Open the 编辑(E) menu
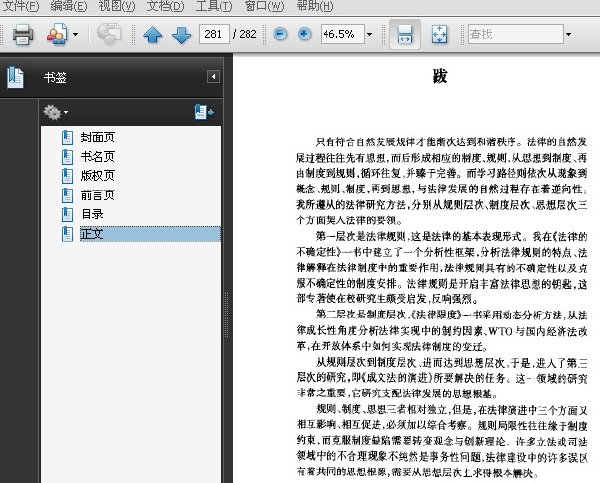Screen dimensions: 600x483 pos(69,6)
